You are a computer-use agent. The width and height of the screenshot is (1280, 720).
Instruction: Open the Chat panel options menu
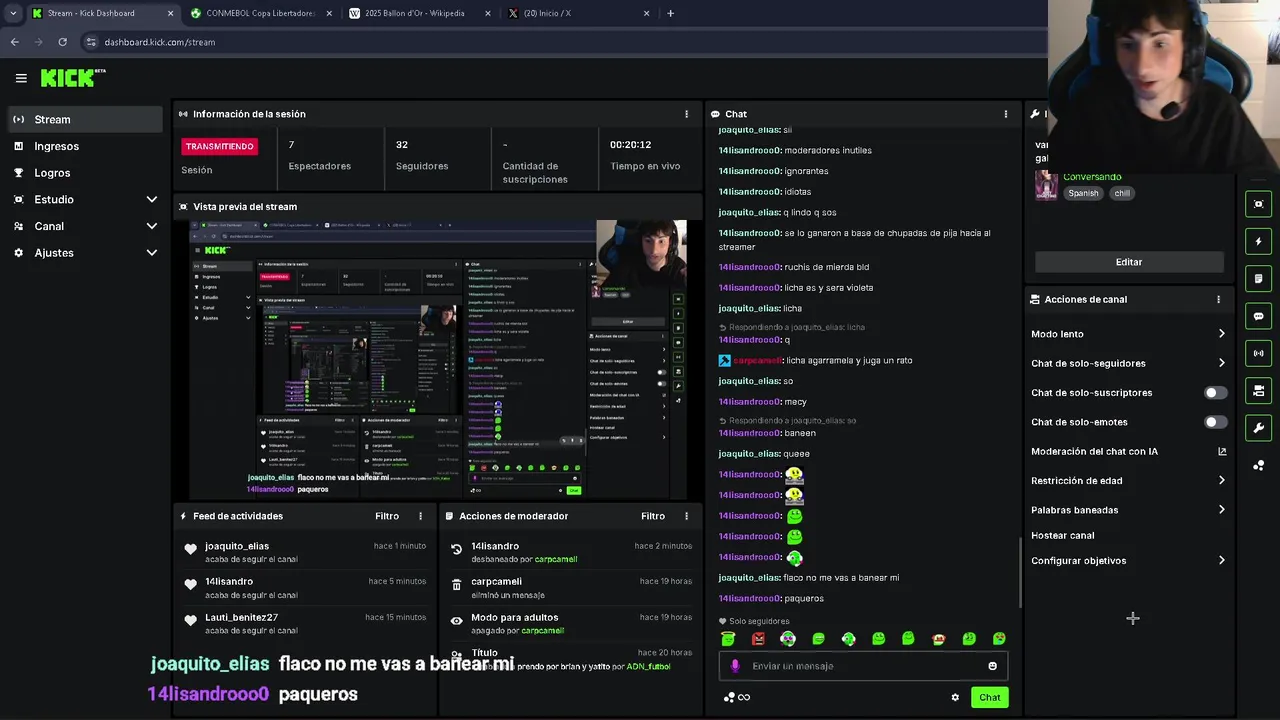(1005, 114)
